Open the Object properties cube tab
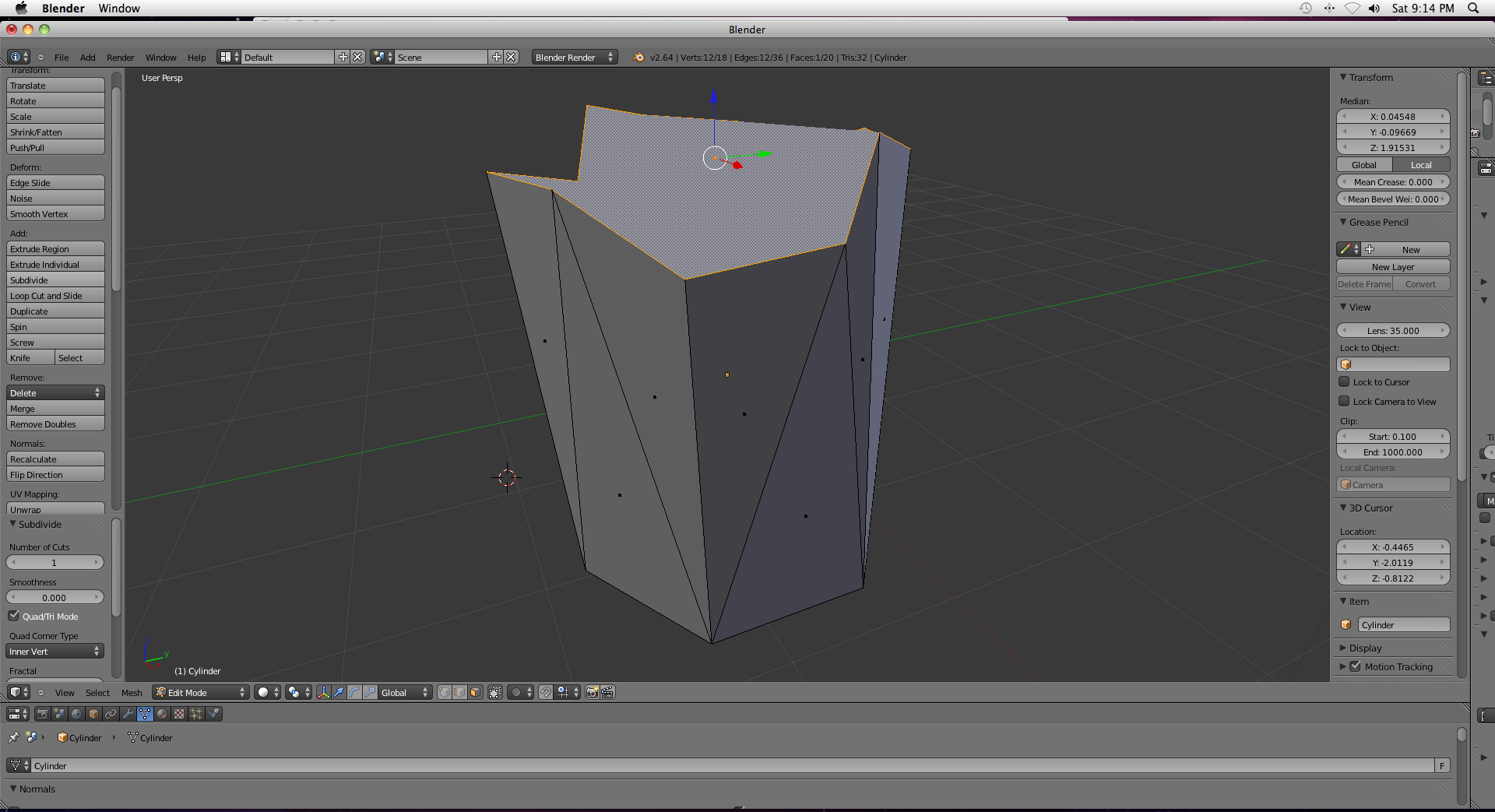This screenshot has height=812, width=1495. tap(94, 714)
